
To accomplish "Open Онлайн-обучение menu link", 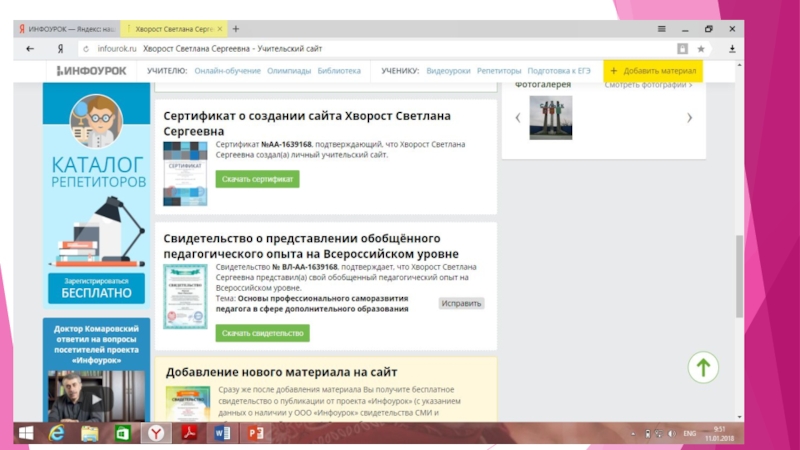I will point(228,71).
